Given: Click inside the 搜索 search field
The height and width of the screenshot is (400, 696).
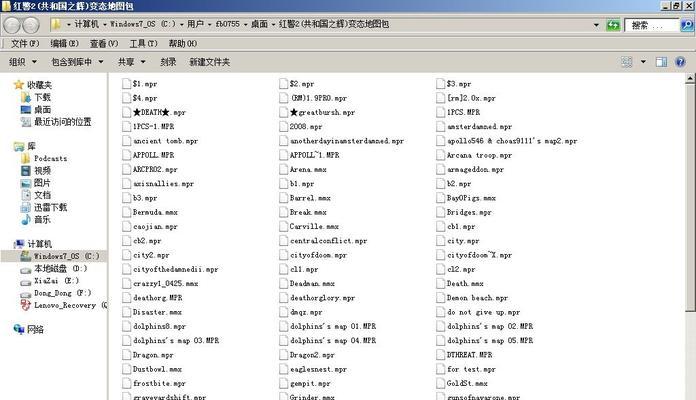Looking at the screenshot, I should (651, 25).
